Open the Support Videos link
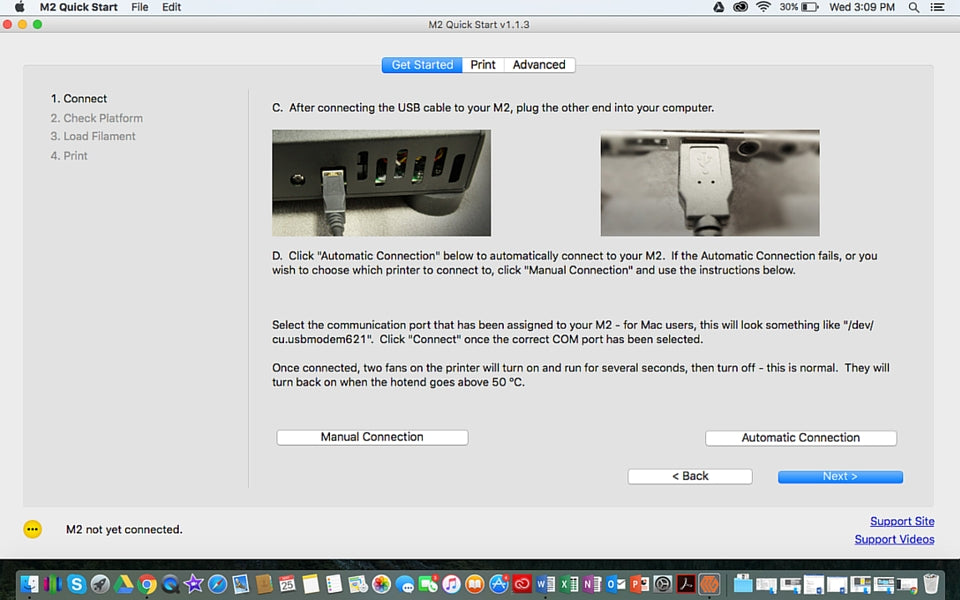The width and height of the screenshot is (960, 600). [x=894, y=539]
